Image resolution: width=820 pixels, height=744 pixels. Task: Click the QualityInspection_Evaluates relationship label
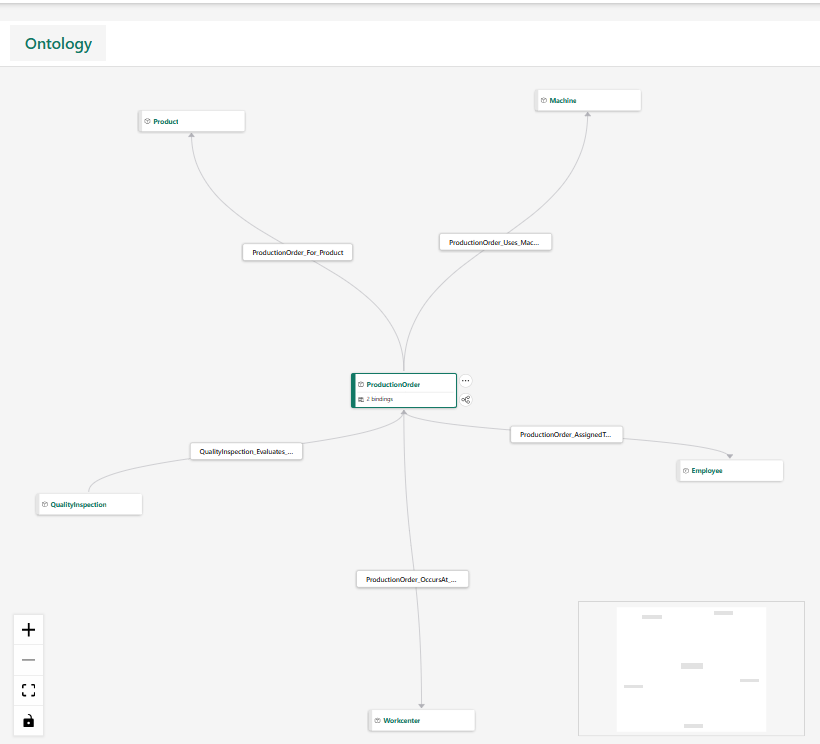246,452
